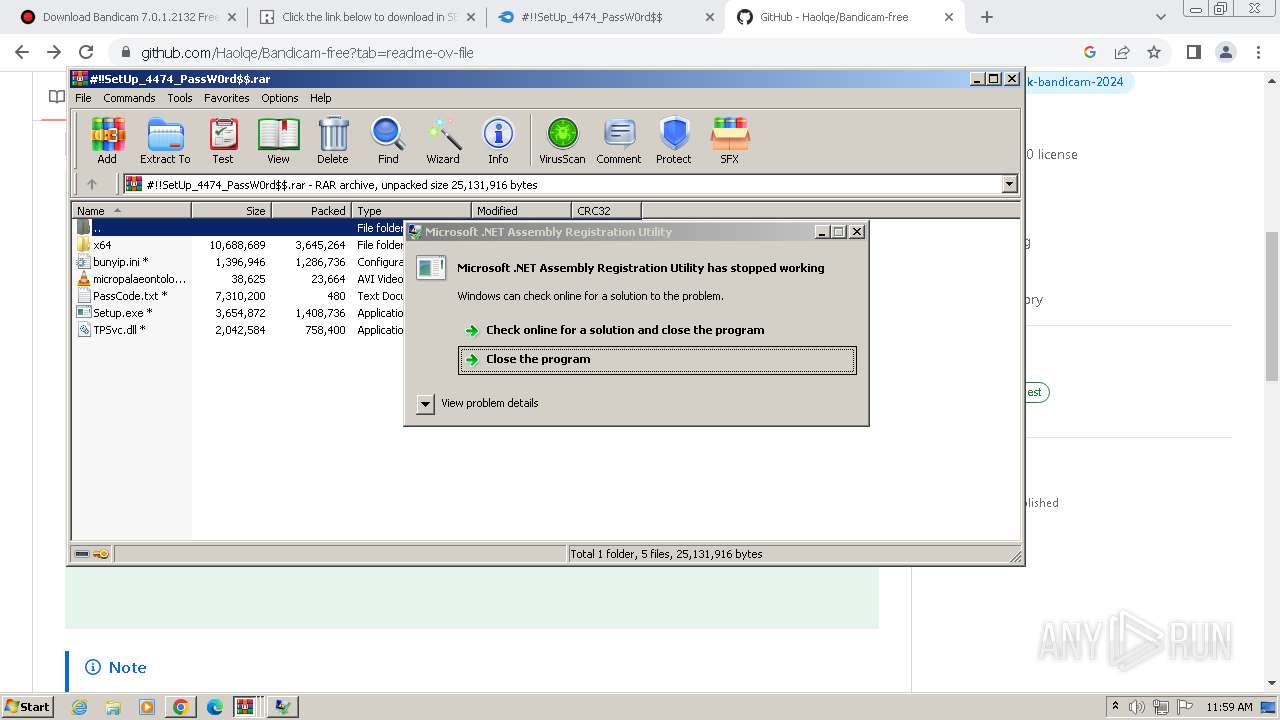1280x720 pixels.
Task: Open the Wizard wand icon
Action: click(x=443, y=140)
